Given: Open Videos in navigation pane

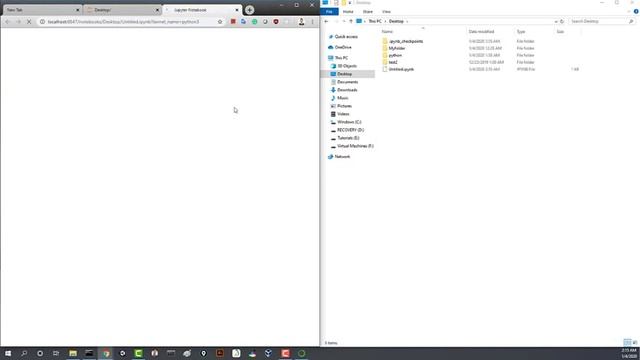Looking at the screenshot, I should click(x=343, y=114).
